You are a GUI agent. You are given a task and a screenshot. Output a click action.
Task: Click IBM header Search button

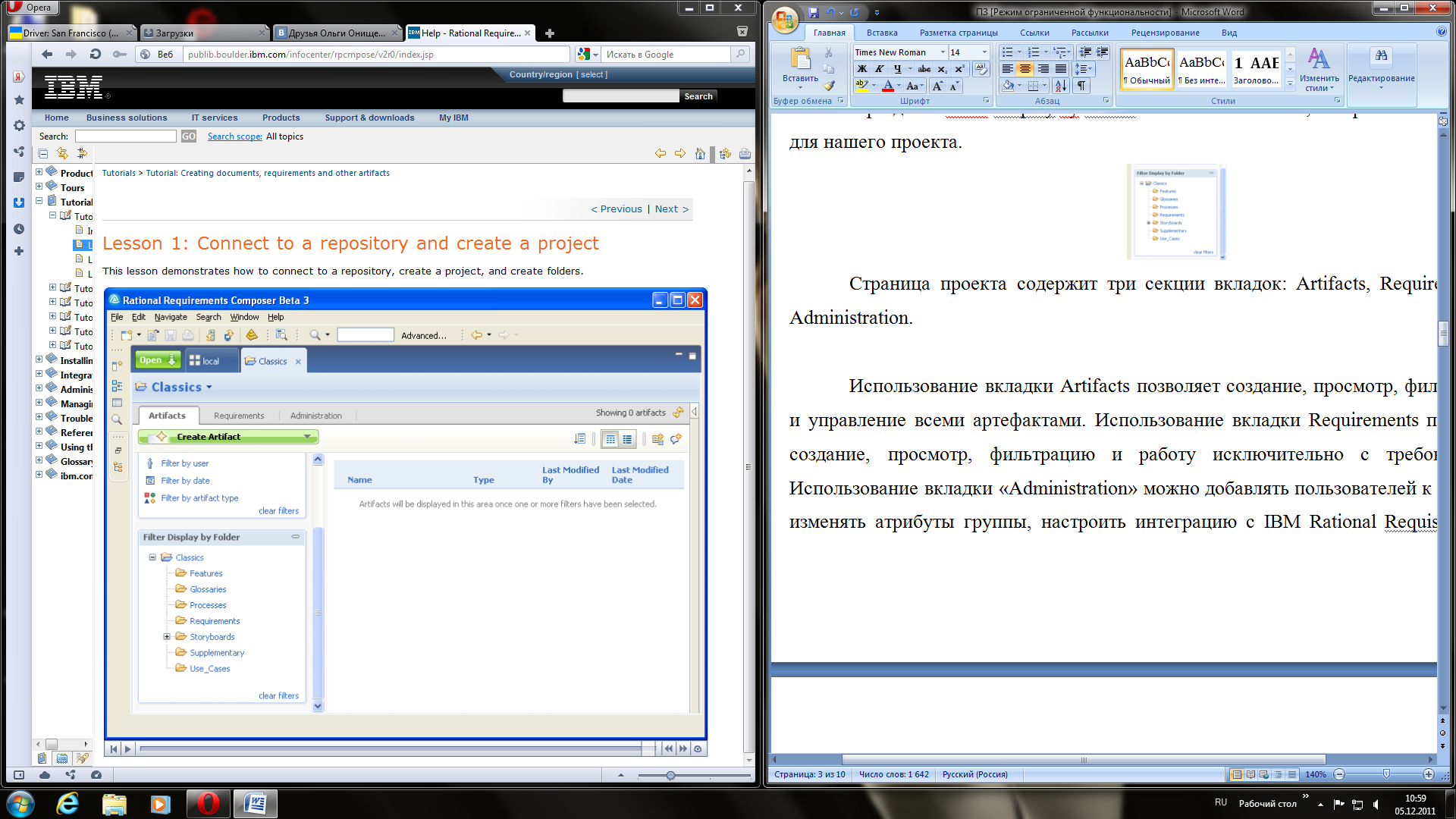click(x=698, y=96)
